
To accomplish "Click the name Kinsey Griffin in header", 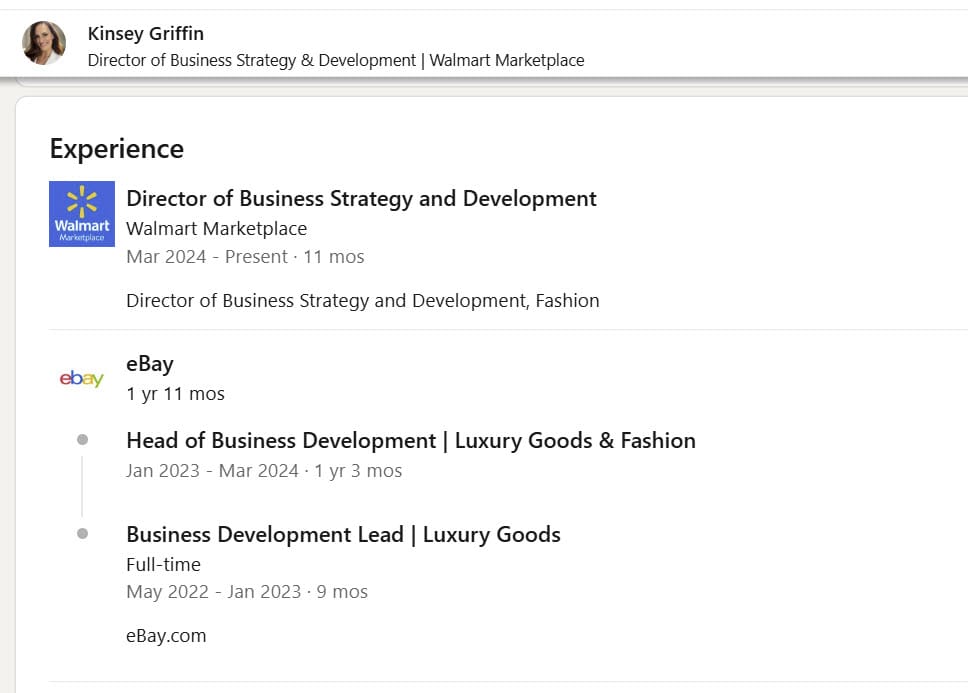I will pyautogui.click(x=146, y=33).
